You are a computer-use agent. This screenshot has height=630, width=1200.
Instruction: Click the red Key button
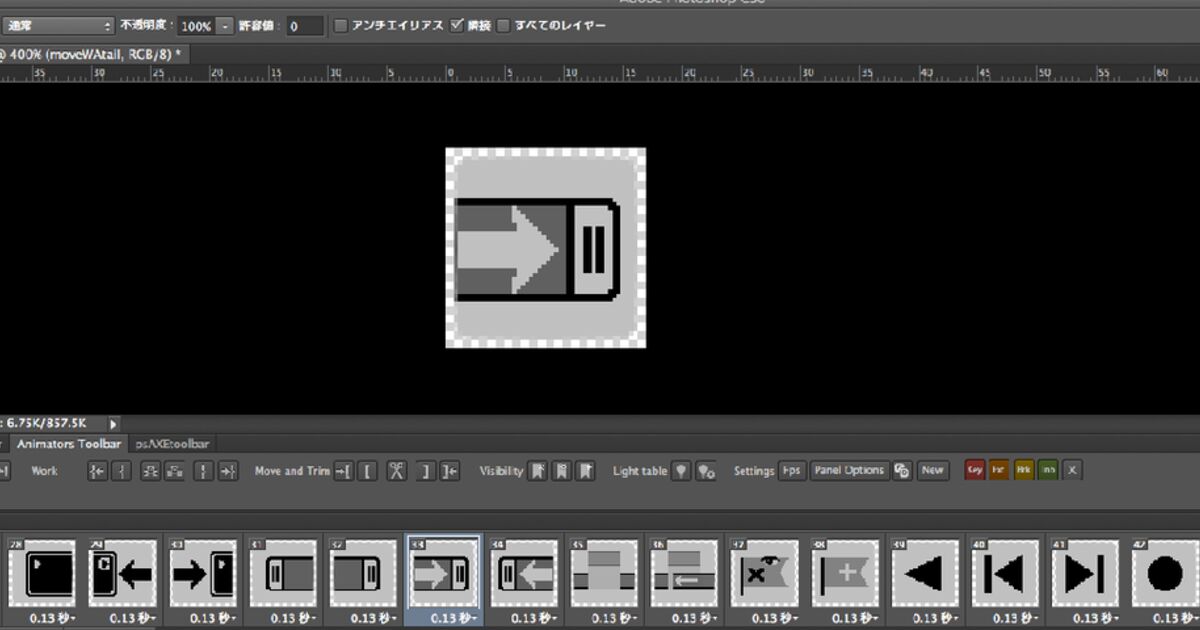[974, 470]
